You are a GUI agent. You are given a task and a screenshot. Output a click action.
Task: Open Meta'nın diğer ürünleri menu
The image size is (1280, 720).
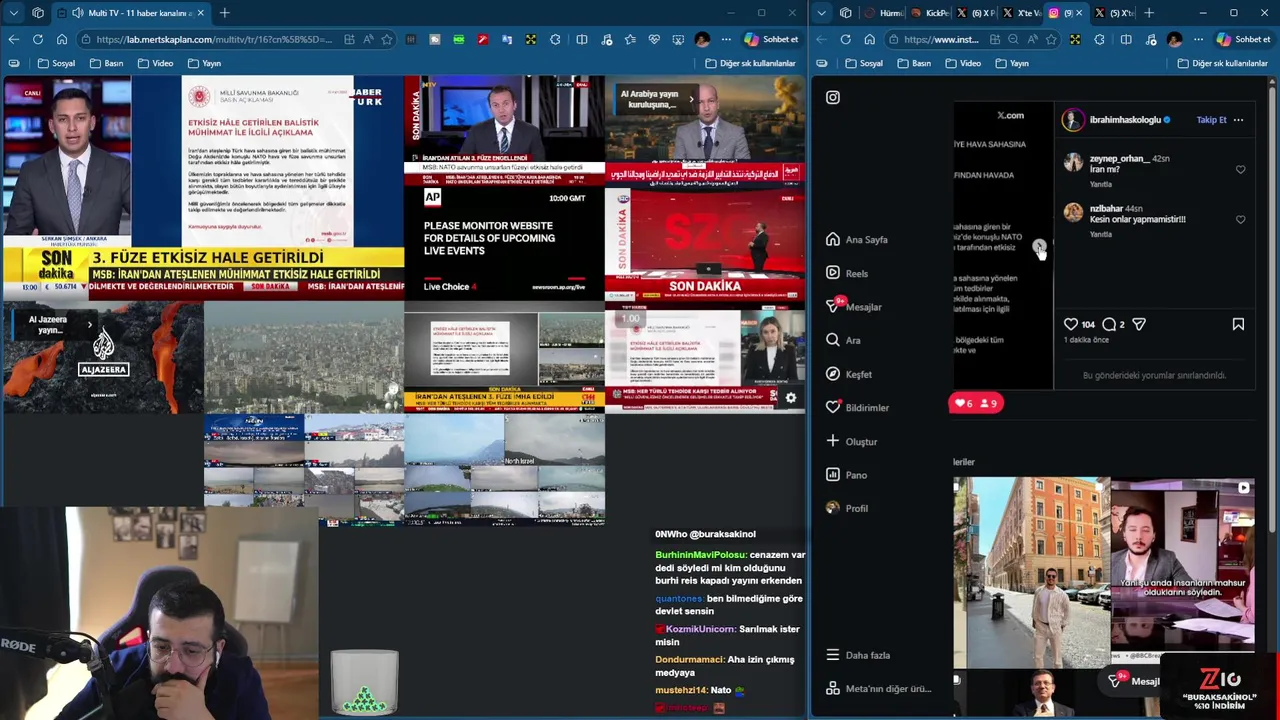tap(878, 688)
